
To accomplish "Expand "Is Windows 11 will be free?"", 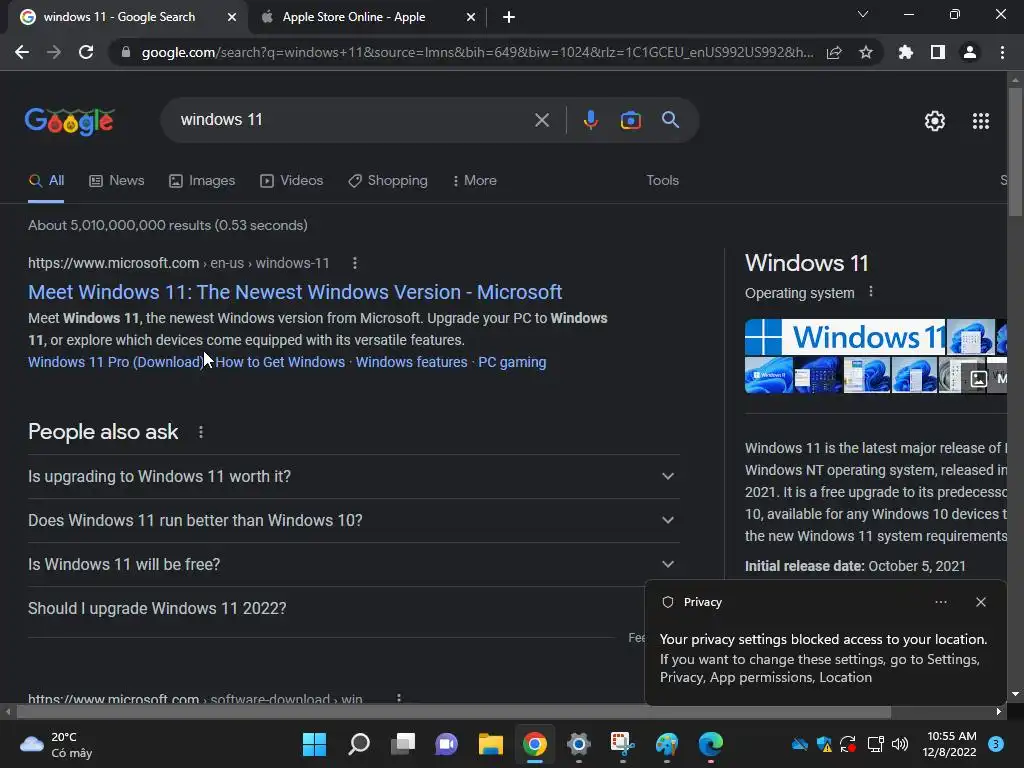I will 353,564.
